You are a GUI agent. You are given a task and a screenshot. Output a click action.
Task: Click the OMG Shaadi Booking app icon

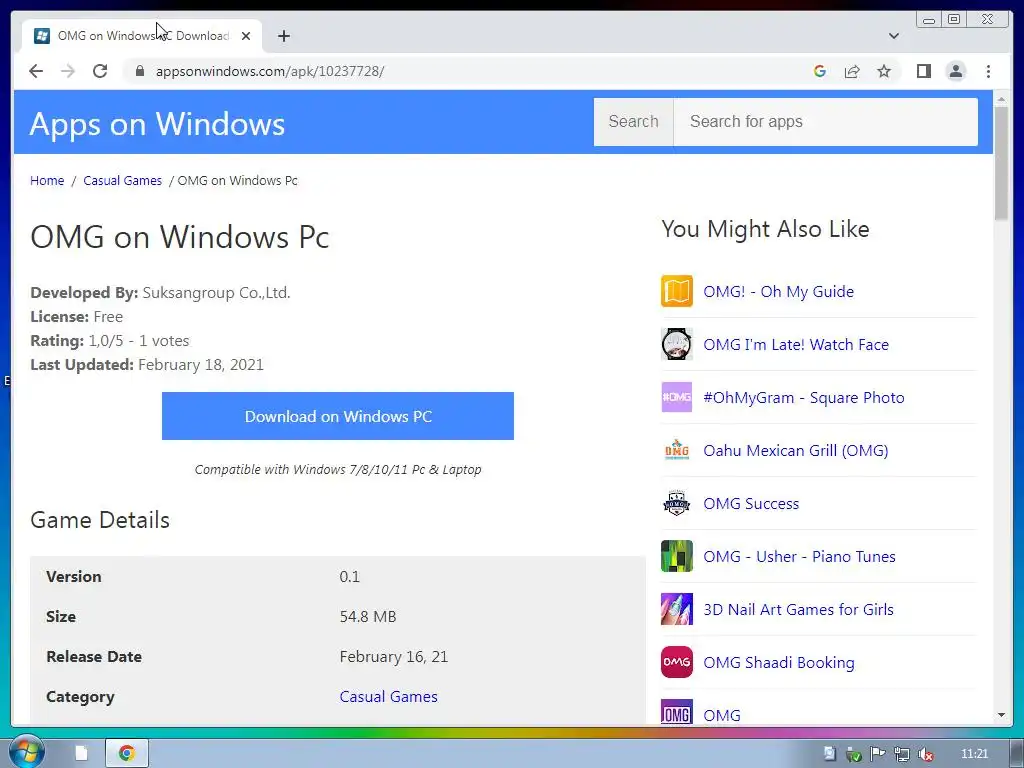click(x=677, y=662)
